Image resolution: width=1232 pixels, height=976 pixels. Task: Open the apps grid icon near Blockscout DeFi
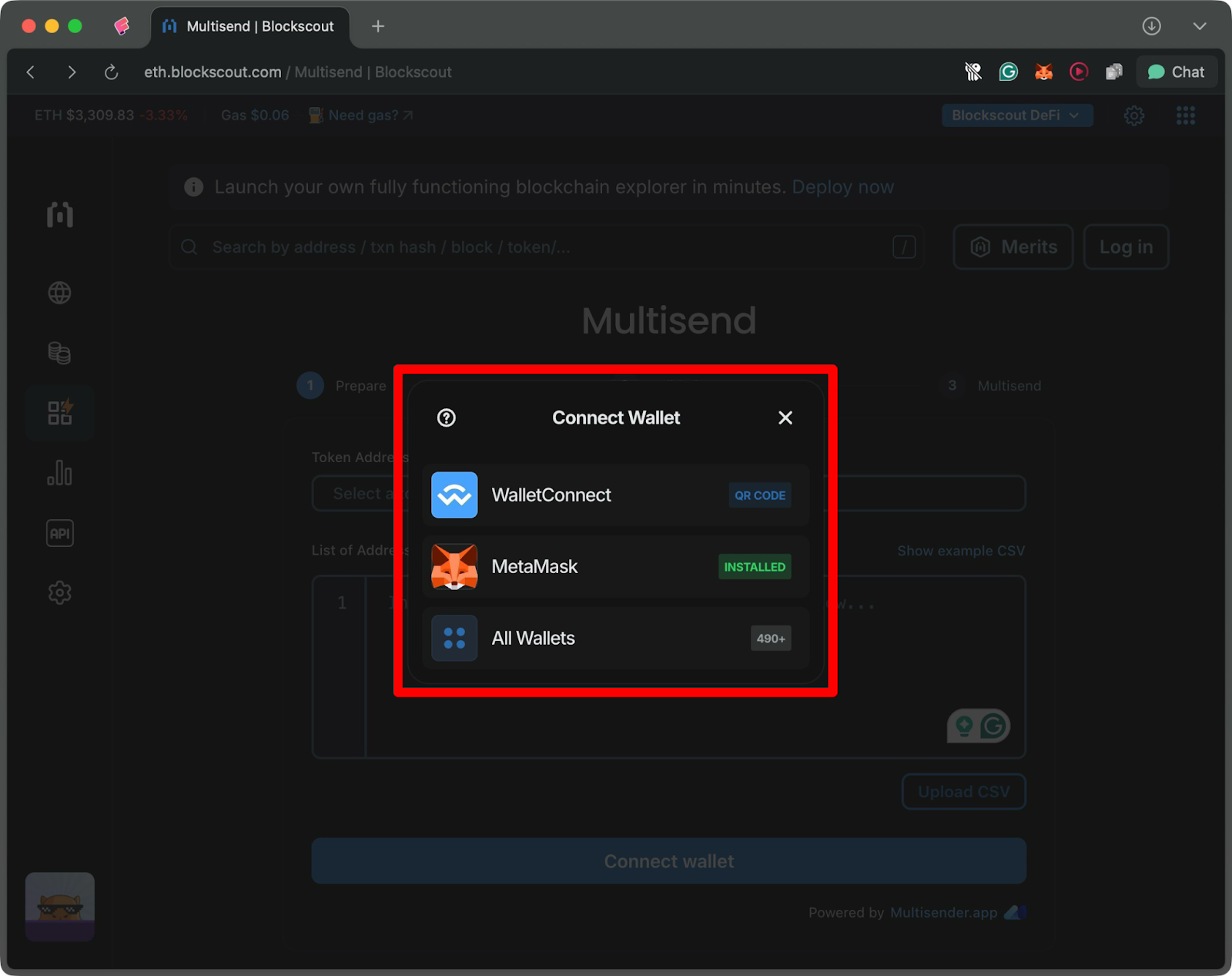tap(1185, 115)
